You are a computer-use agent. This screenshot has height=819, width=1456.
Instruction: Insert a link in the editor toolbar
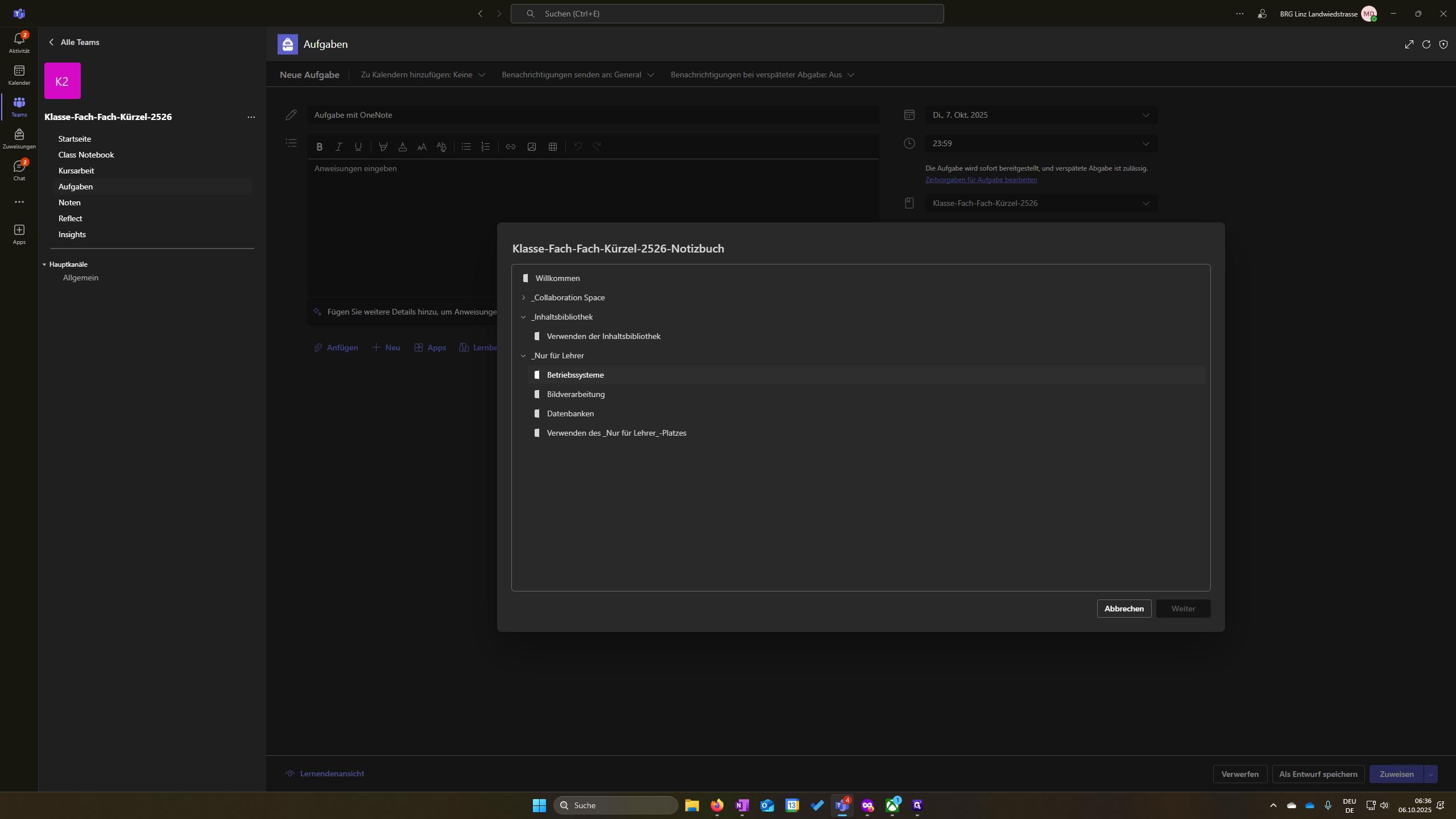coord(511,147)
